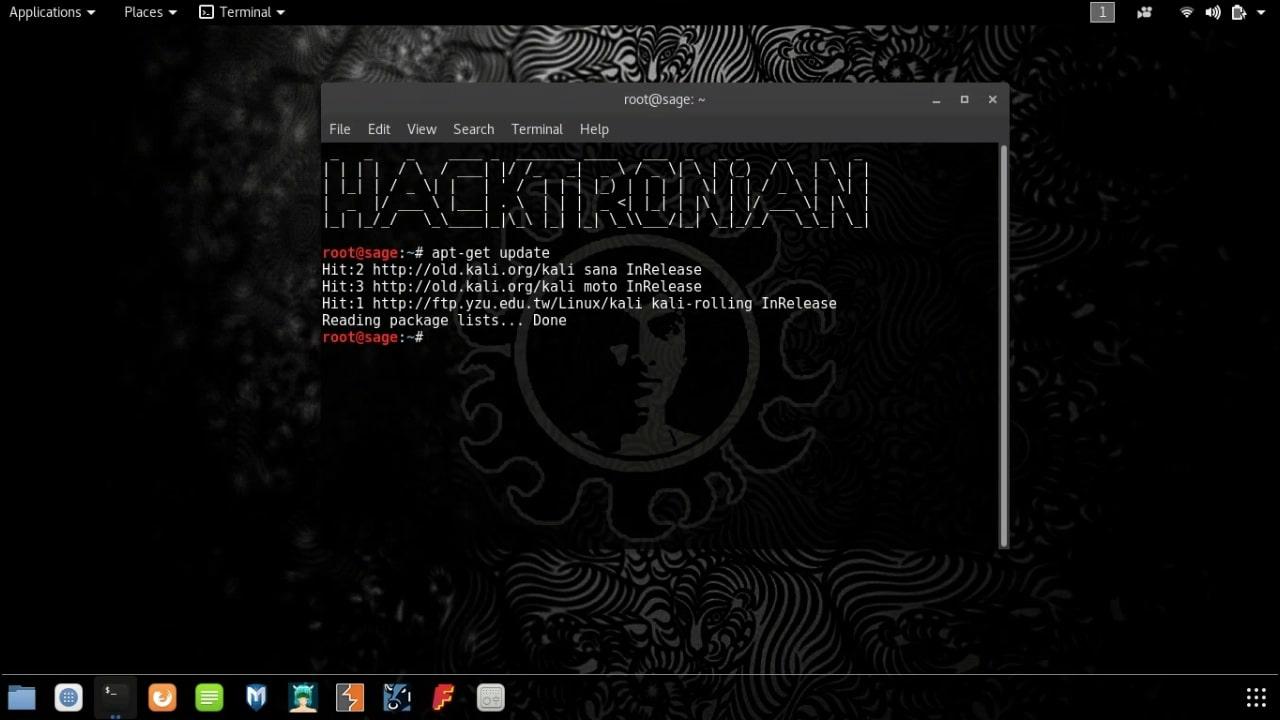Select workspace 1 in the top bar

[1102, 12]
